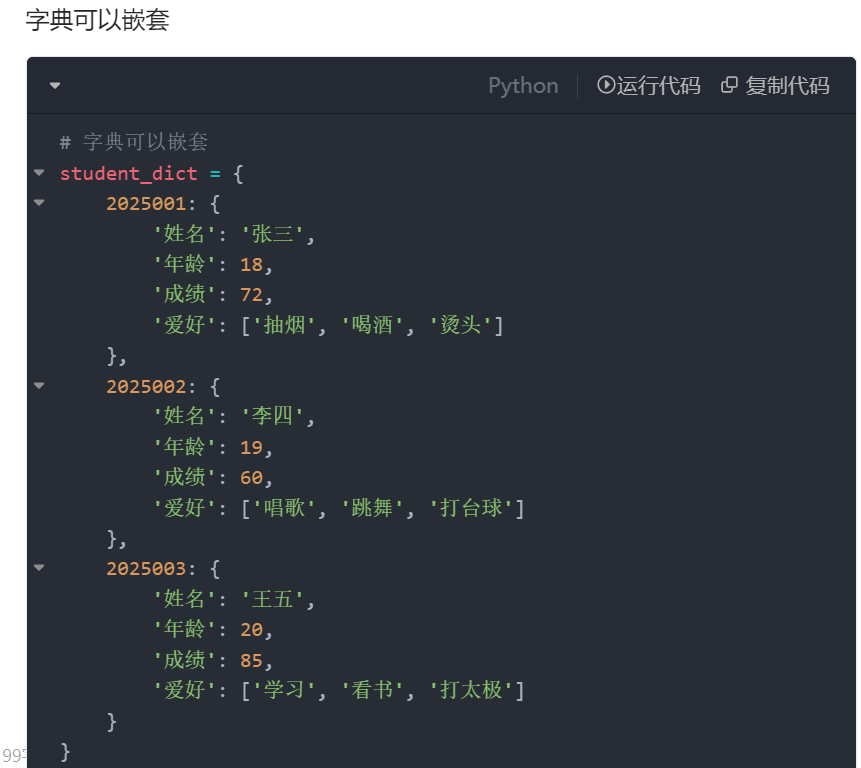Viewport: 861px width, 768px height.
Task: Fold the 2025003 block arrow
Action: click(39, 568)
